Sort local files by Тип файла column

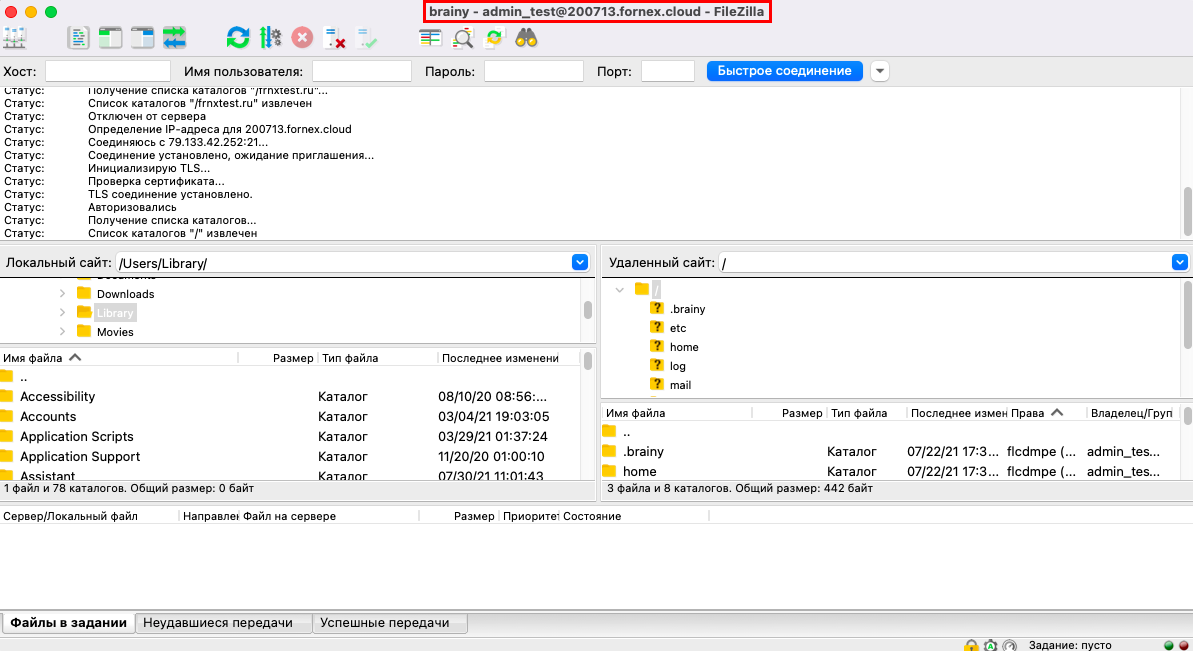(377, 357)
